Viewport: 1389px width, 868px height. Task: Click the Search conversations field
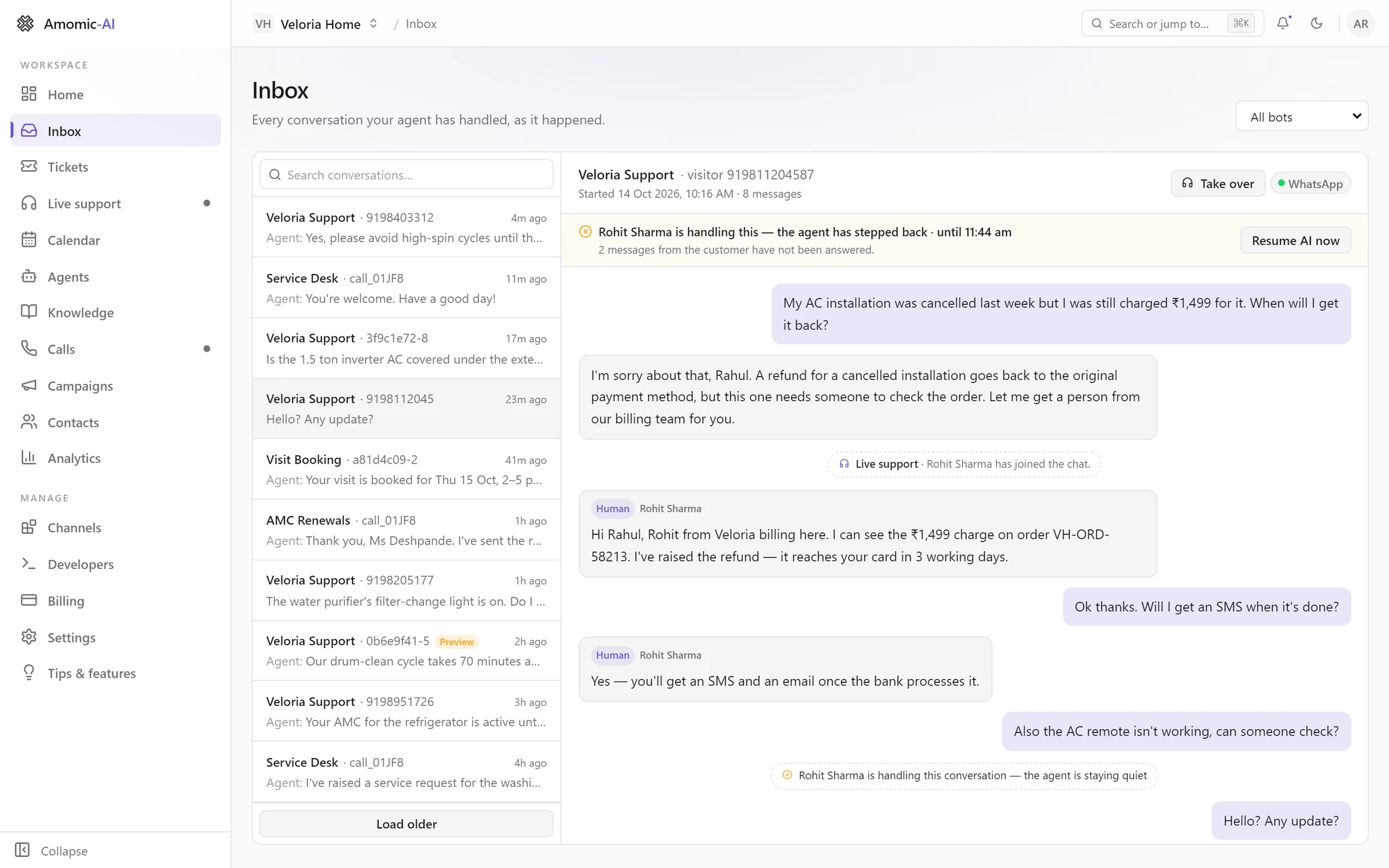pyautogui.click(x=406, y=174)
